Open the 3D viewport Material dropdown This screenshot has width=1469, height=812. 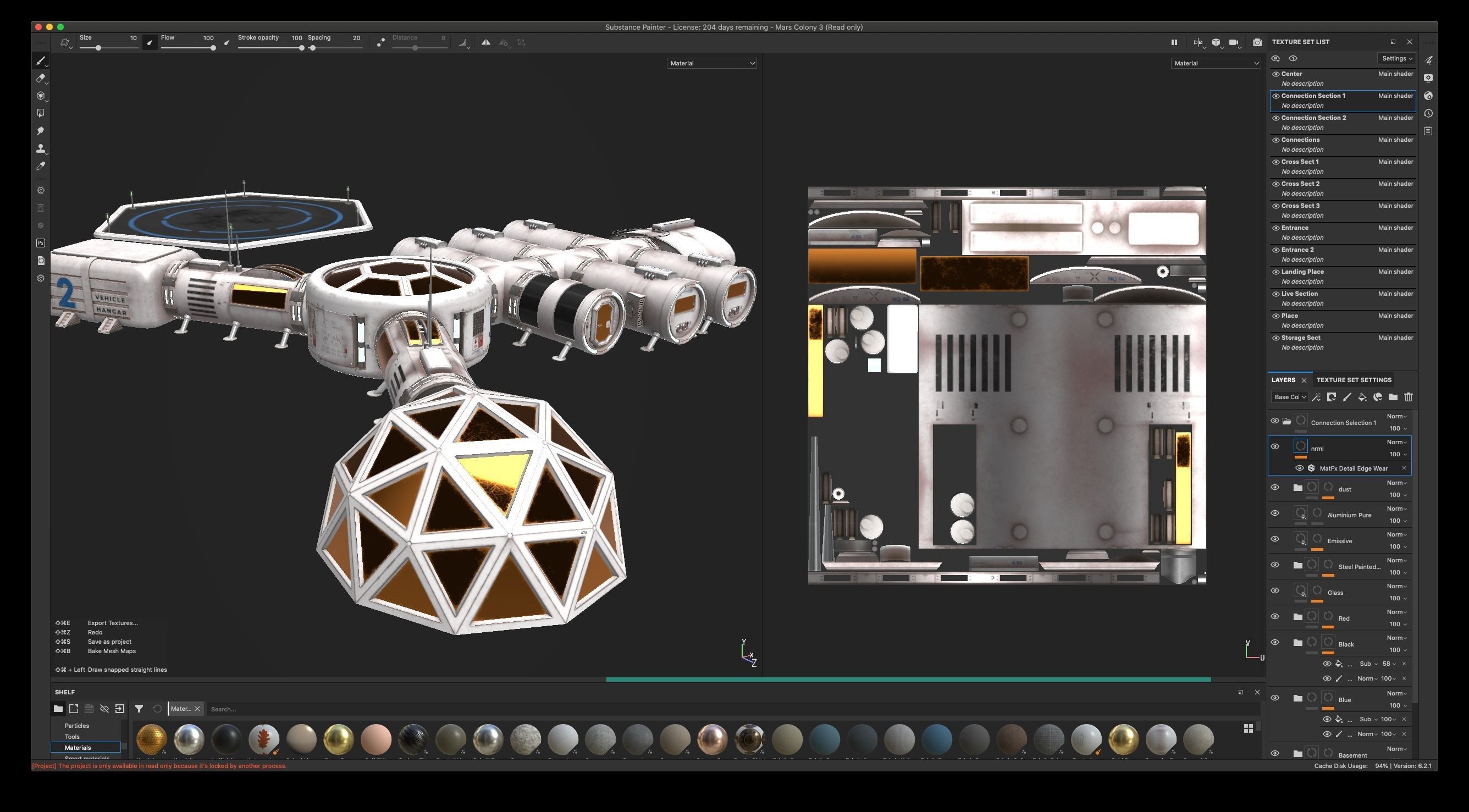click(712, 63)
